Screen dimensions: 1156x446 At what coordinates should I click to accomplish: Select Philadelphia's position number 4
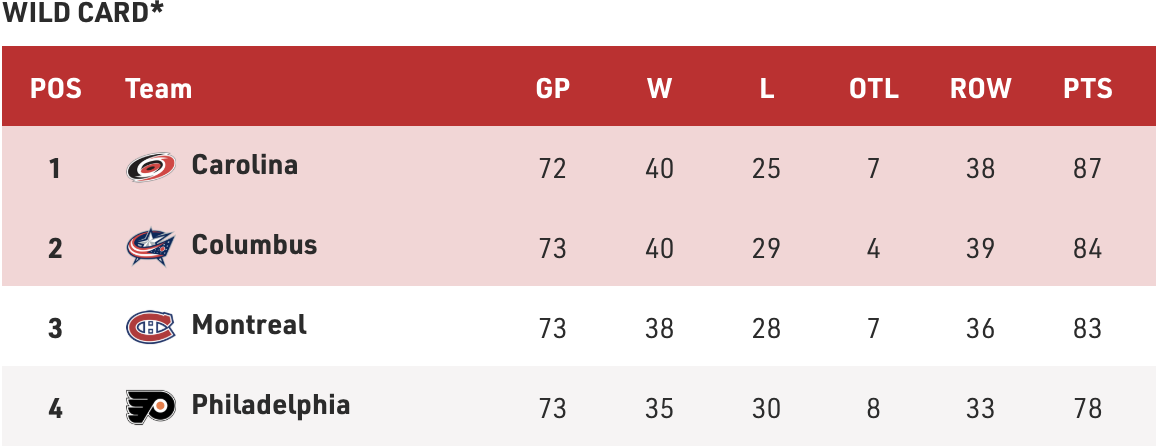click(x=55, y=408)
